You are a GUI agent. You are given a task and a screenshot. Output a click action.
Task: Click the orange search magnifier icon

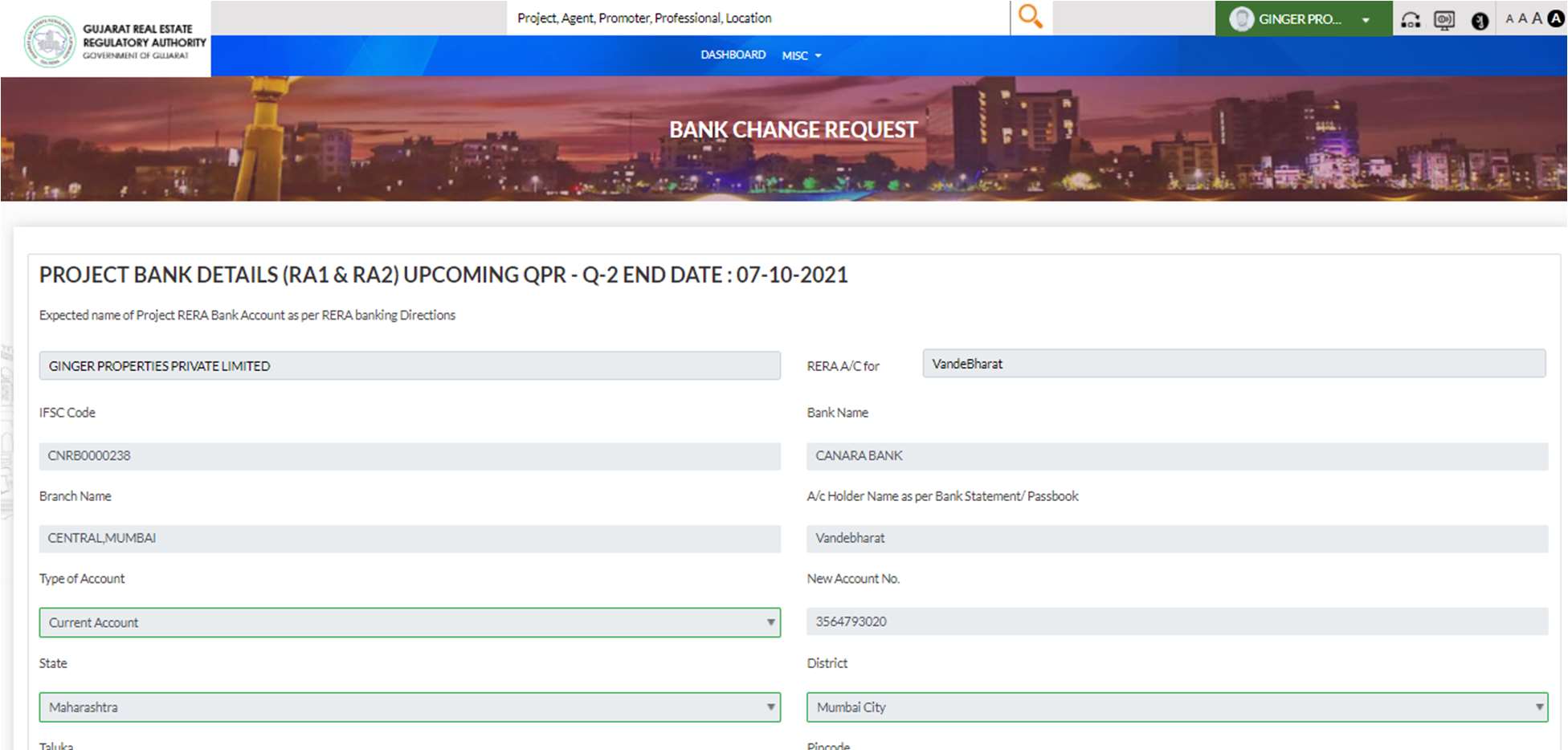[1030, 16]
